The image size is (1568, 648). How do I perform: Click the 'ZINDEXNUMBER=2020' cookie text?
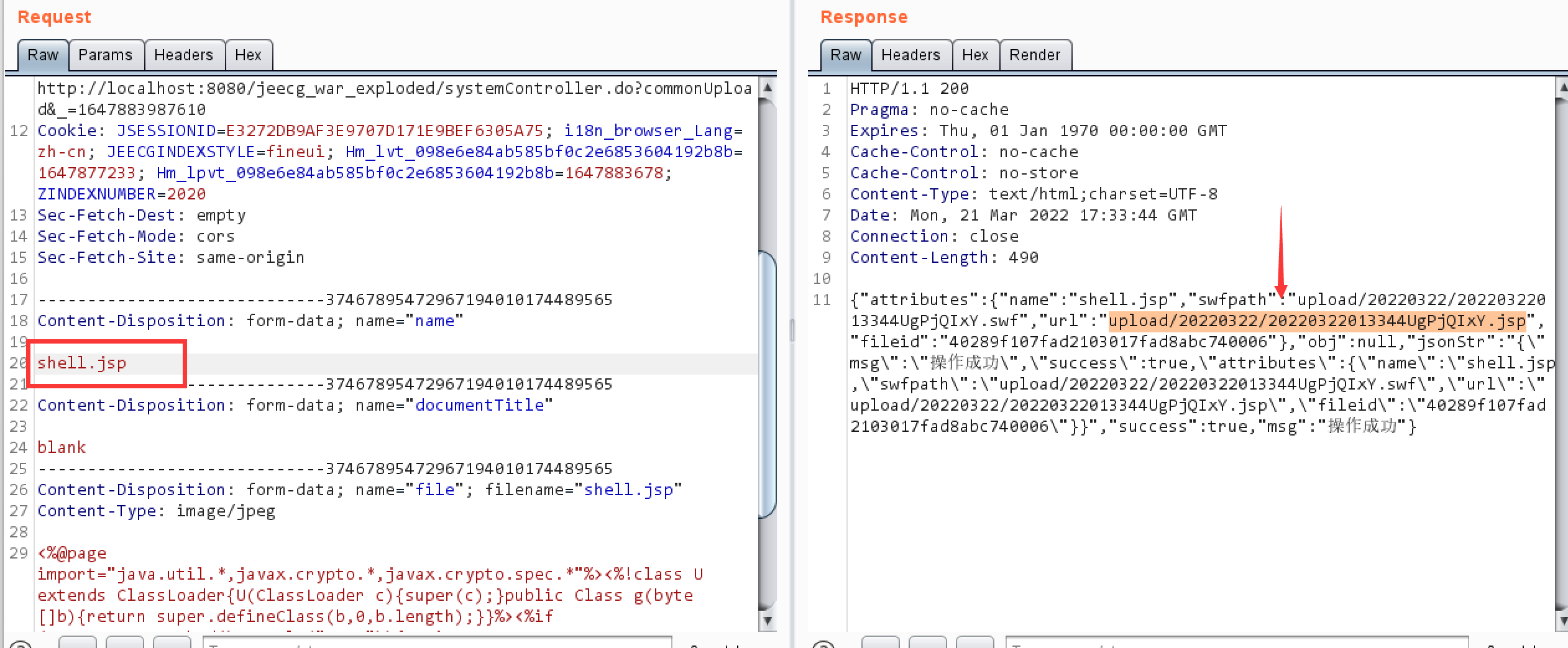click(122, 194)
